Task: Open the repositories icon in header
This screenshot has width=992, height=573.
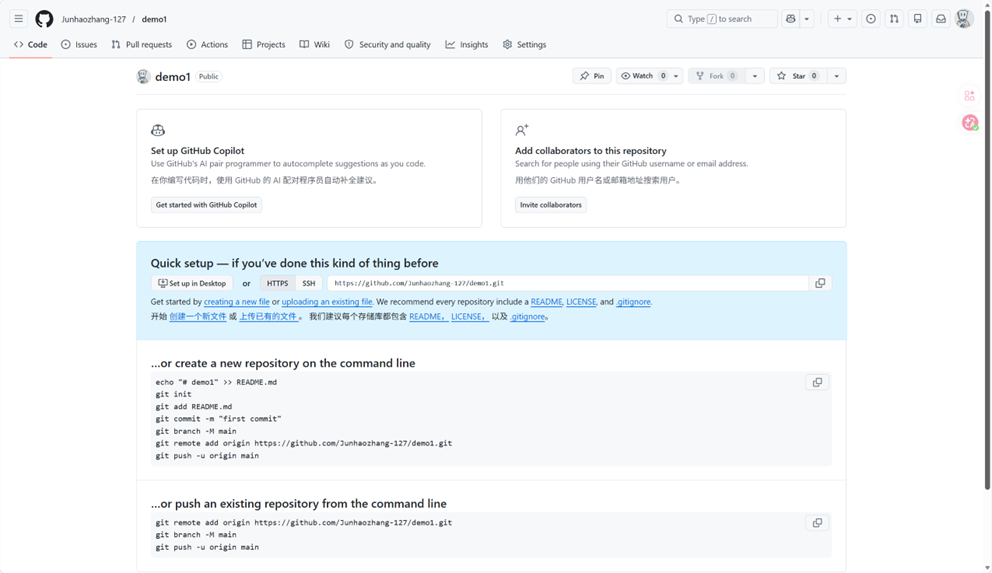Action: coord(917,19)
